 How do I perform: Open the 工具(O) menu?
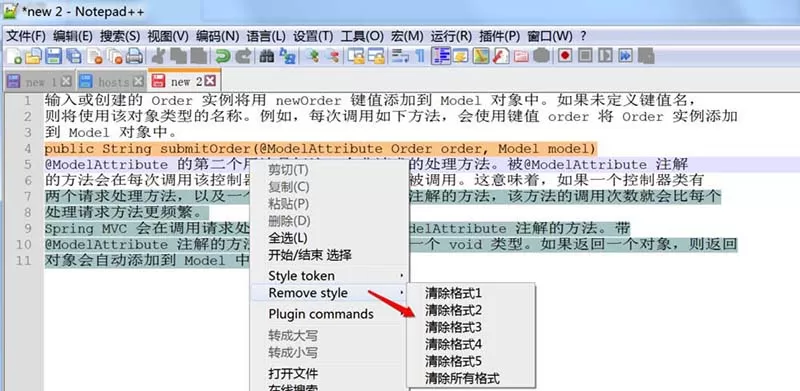point(362,36)
